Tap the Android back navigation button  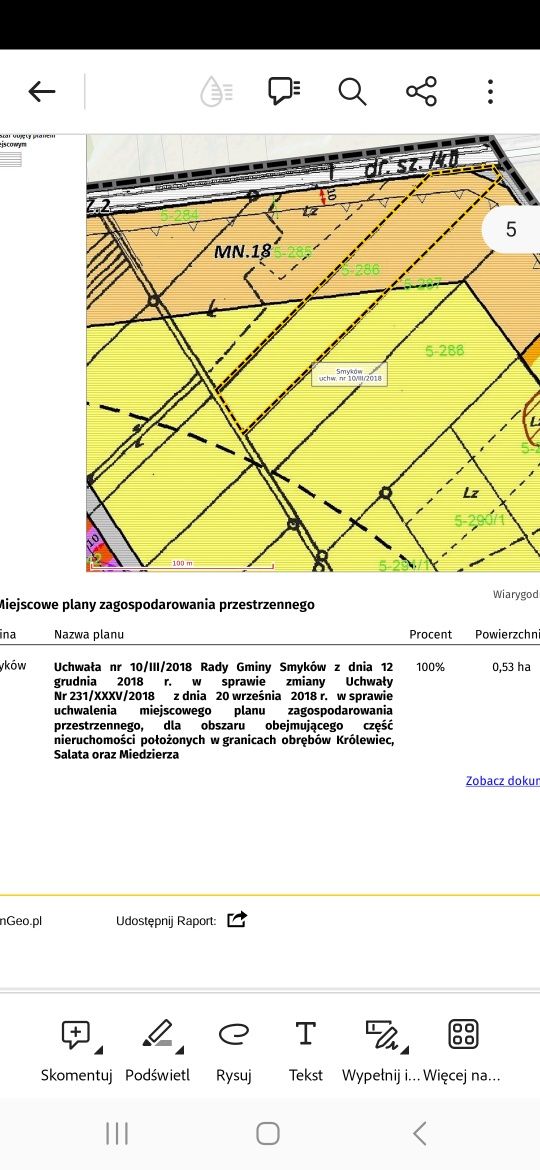pyautogui.click(x=420, y=1133)
